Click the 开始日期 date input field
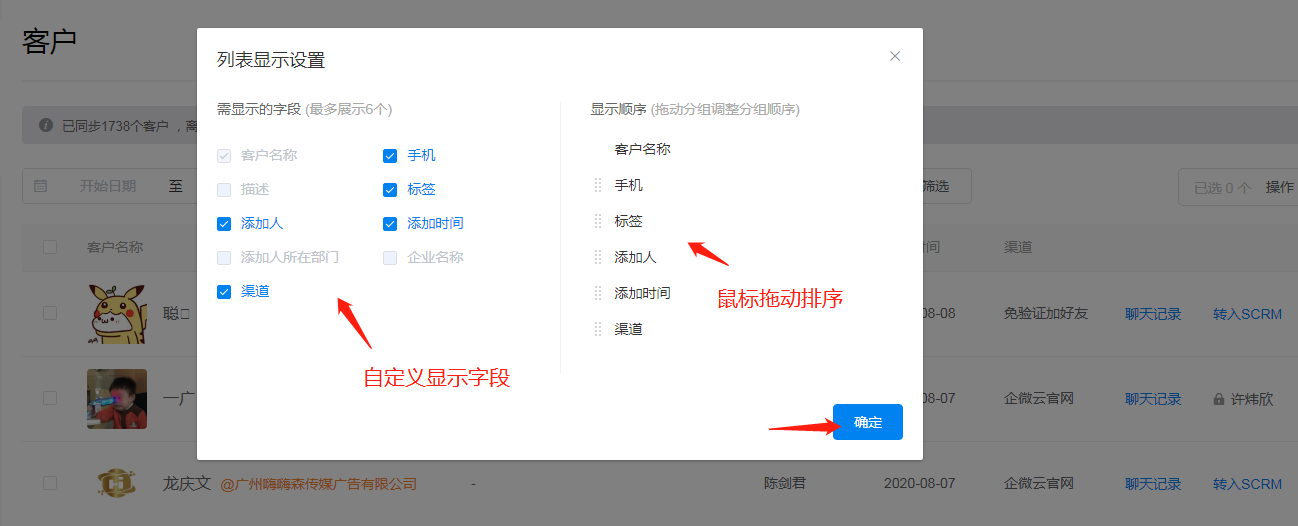This screenshot has width=1298, height=526. pos(108,186)
